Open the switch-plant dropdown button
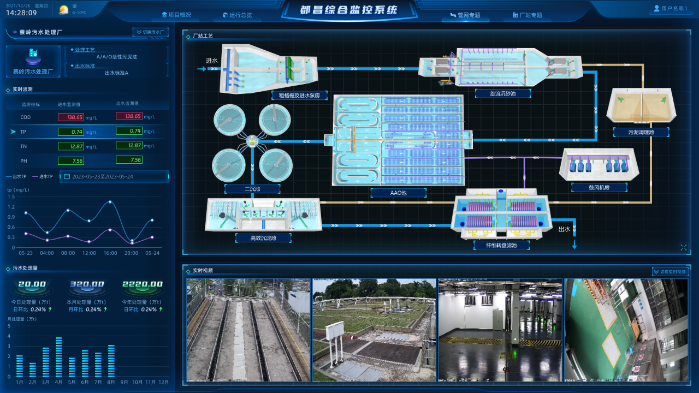 coord(151,32)
